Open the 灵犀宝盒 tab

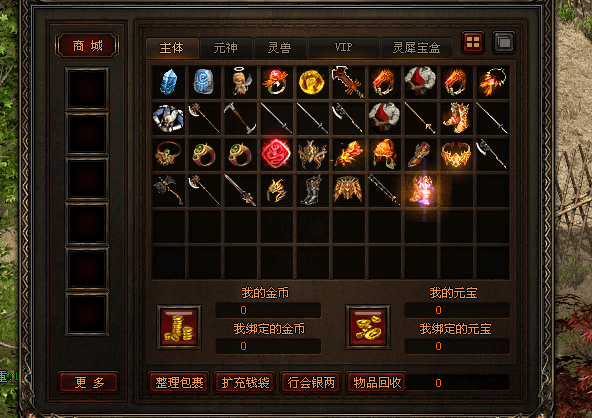[x=417, y=48]
